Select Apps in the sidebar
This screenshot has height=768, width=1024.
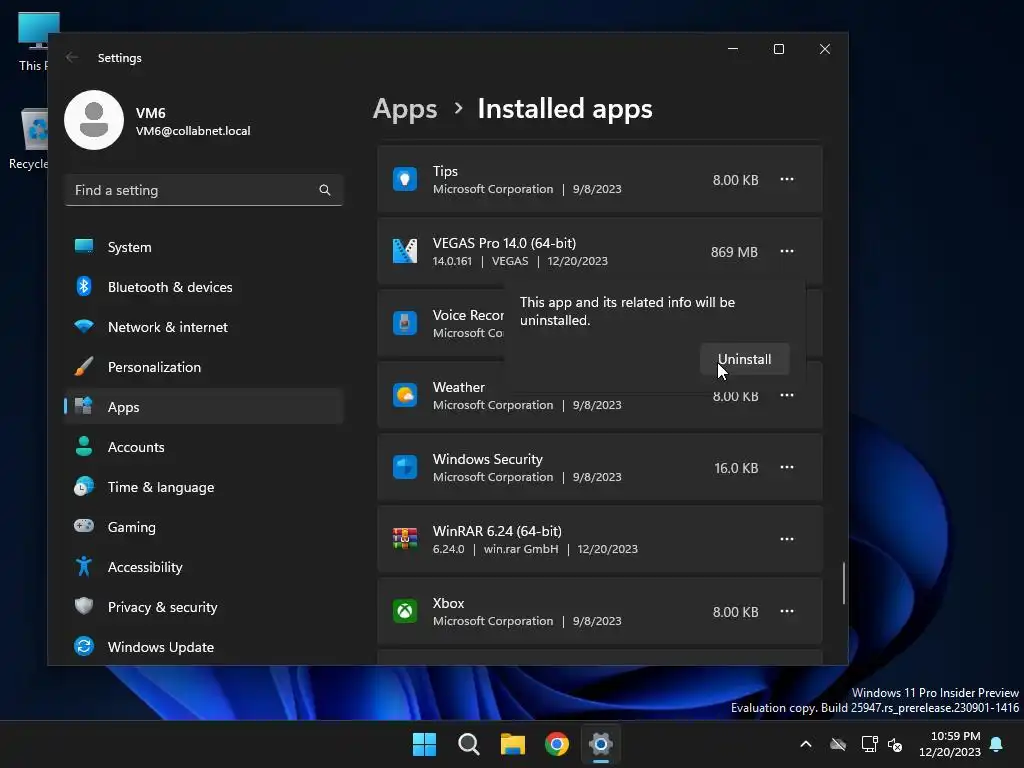tap(204, 407)
